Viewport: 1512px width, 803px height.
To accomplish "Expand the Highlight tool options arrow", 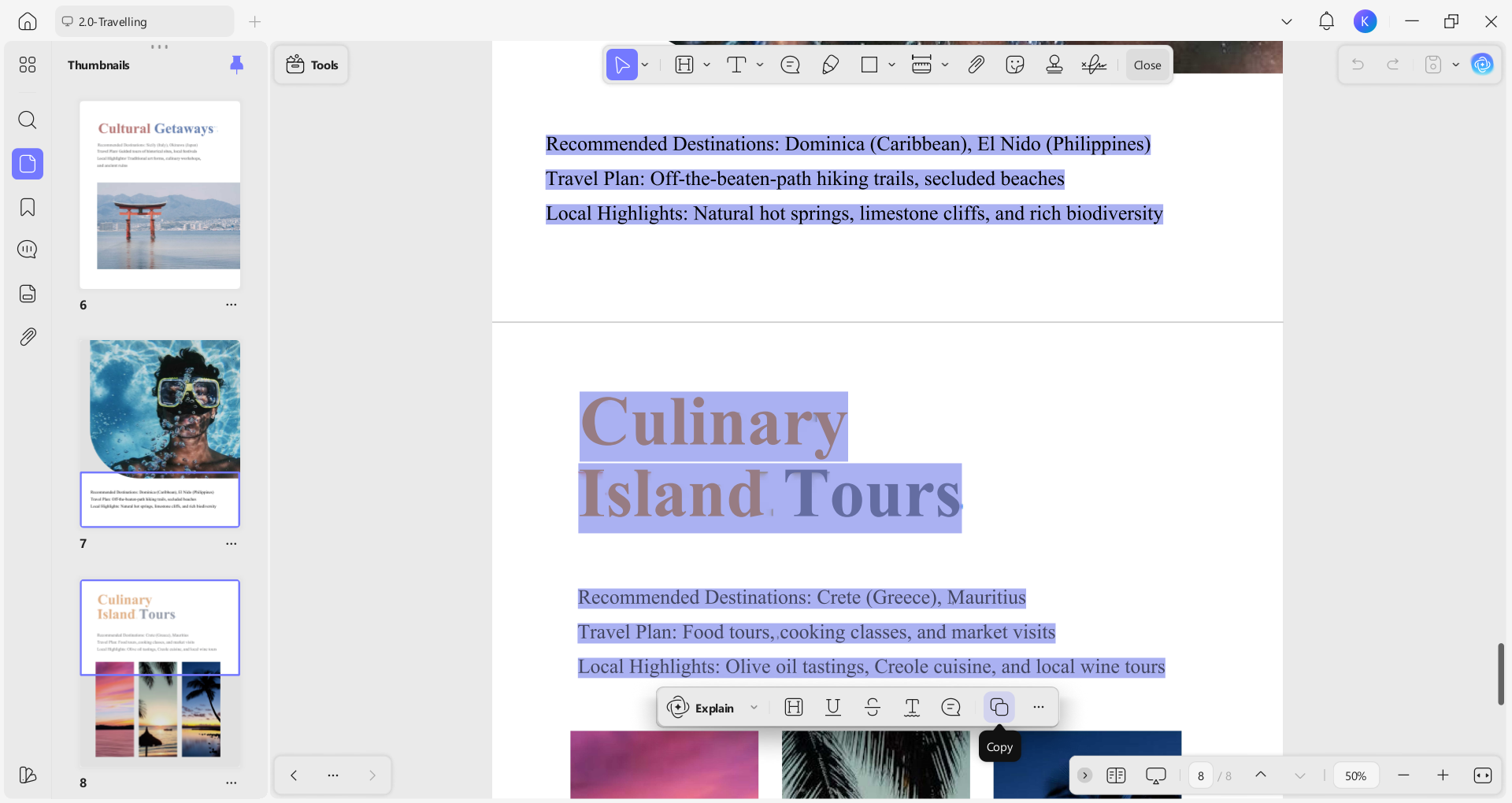I will coord(707,65).
